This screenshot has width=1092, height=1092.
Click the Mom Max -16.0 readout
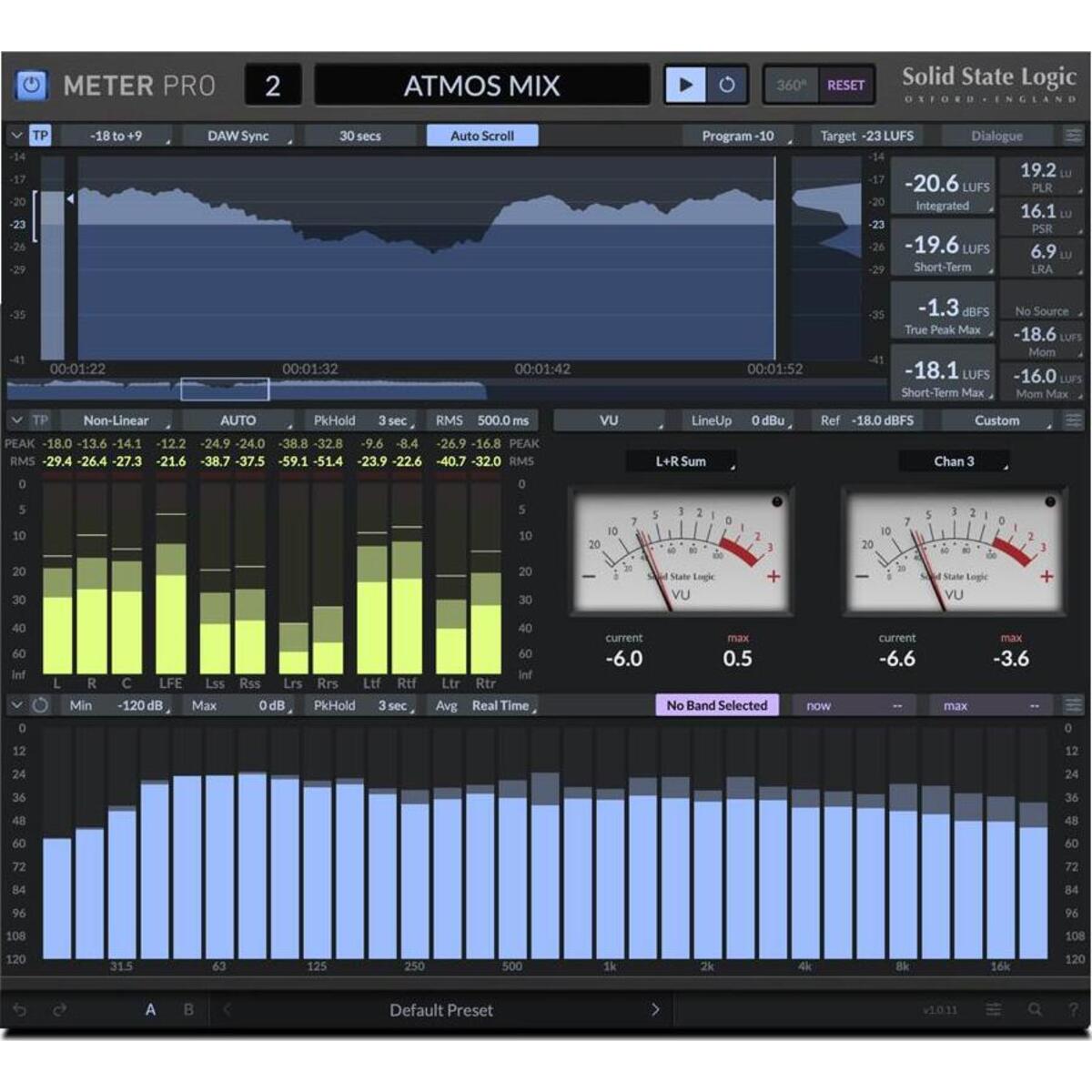tap(1043, 381)
